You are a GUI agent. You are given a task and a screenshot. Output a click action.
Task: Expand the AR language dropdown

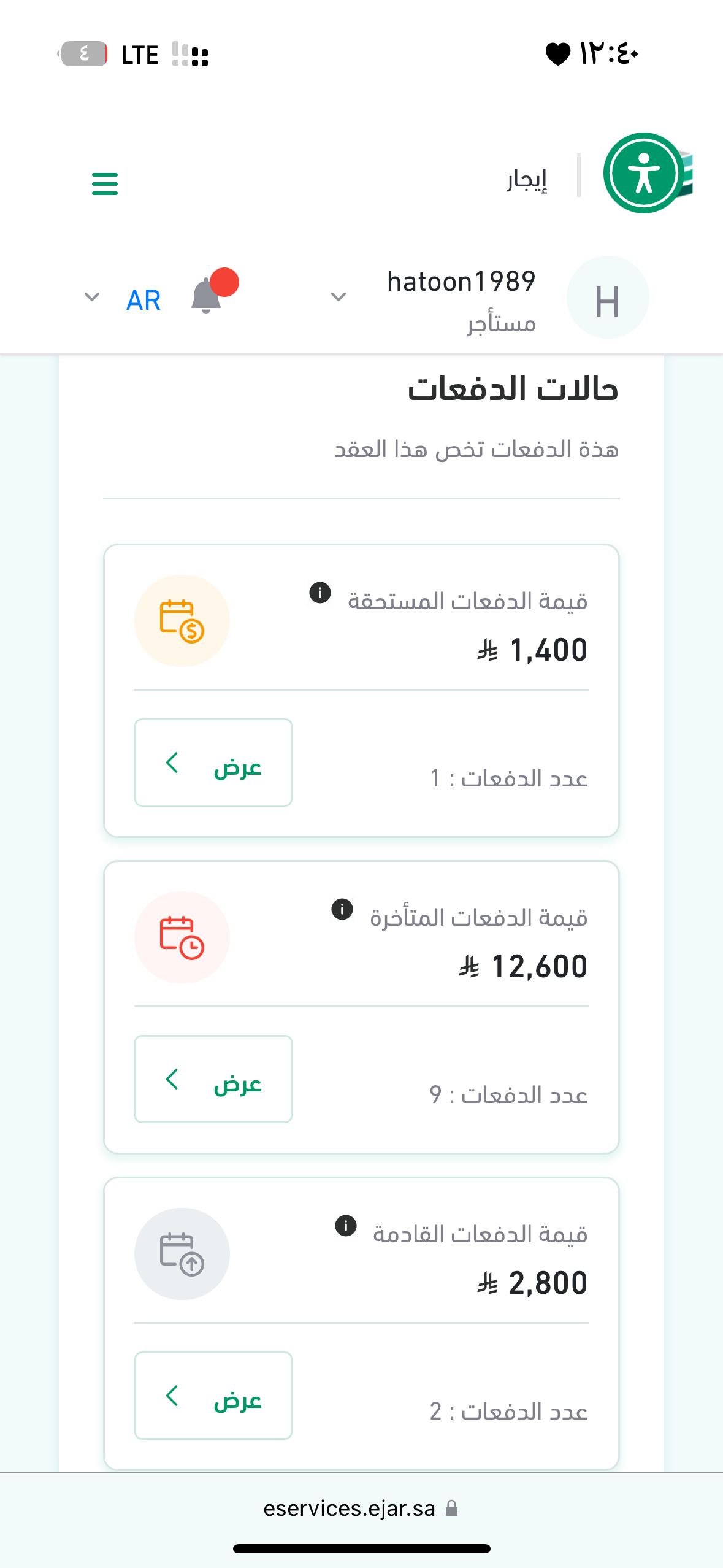point(92,298)
